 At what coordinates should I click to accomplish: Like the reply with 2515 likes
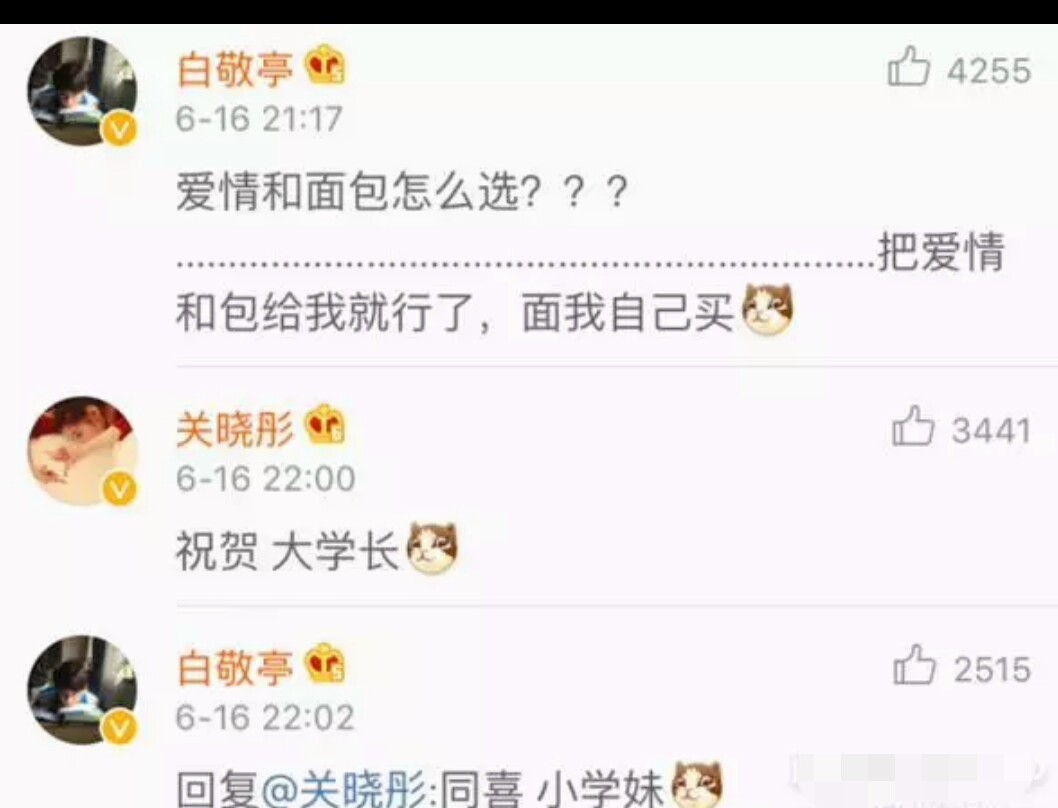point(914,665)
